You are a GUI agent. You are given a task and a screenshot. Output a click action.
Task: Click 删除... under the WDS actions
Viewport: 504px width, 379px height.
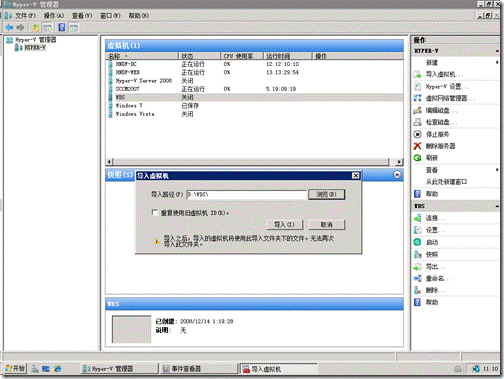[x=435, y=290]
